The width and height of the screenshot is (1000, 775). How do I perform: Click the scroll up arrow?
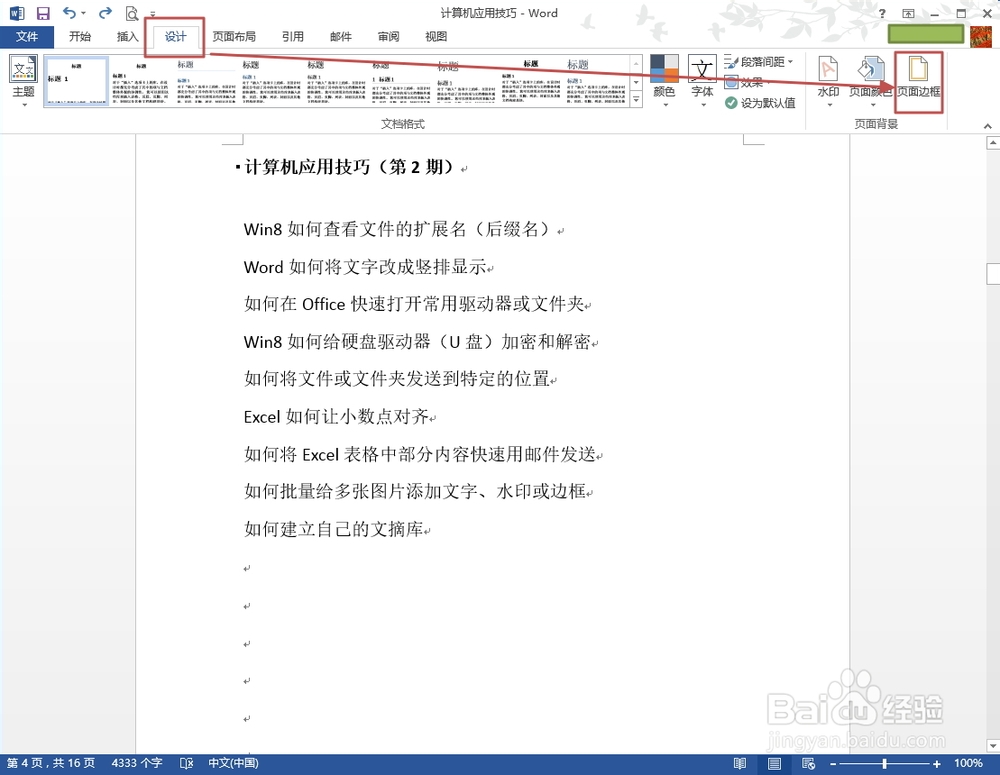(x=993, y=143)
